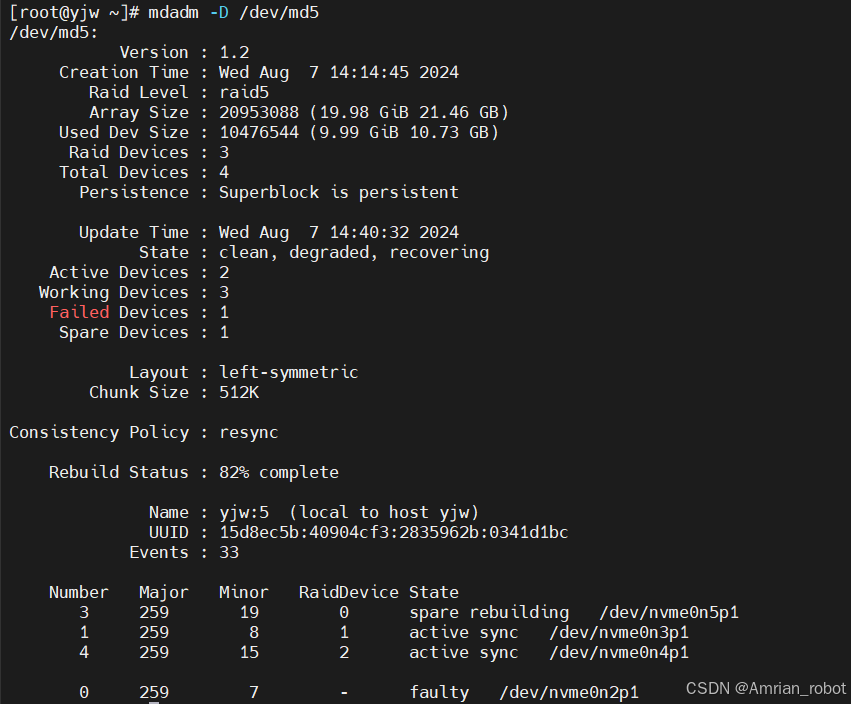Viewport: 851px width, 704px height.
Task: Click the faulty /dev/nvme0n2p1 device entry
Action: point(524,693)
